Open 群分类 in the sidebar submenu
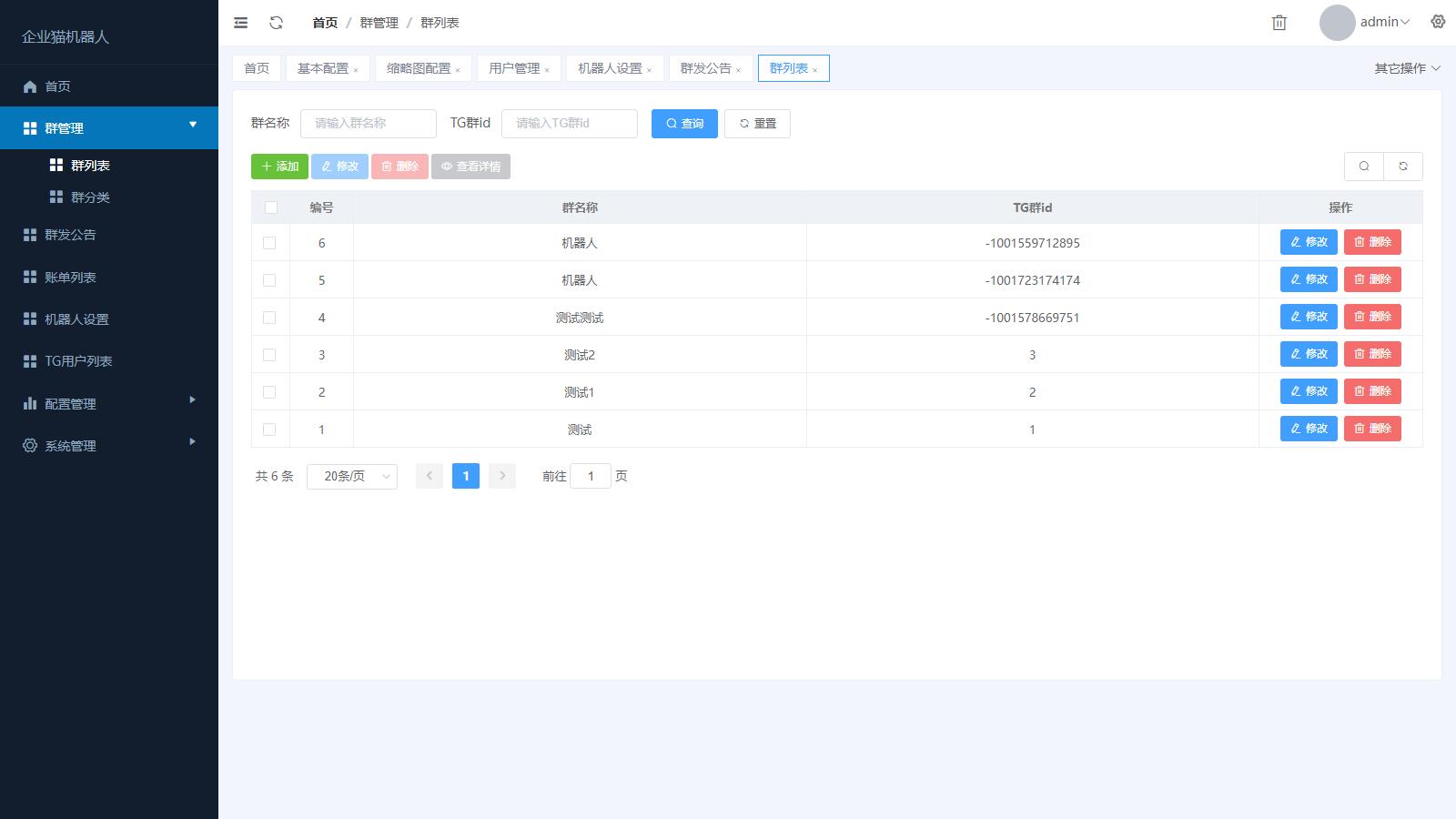Image resolution: width=1456 pixels, height=819 pixels. coord(90,197)
